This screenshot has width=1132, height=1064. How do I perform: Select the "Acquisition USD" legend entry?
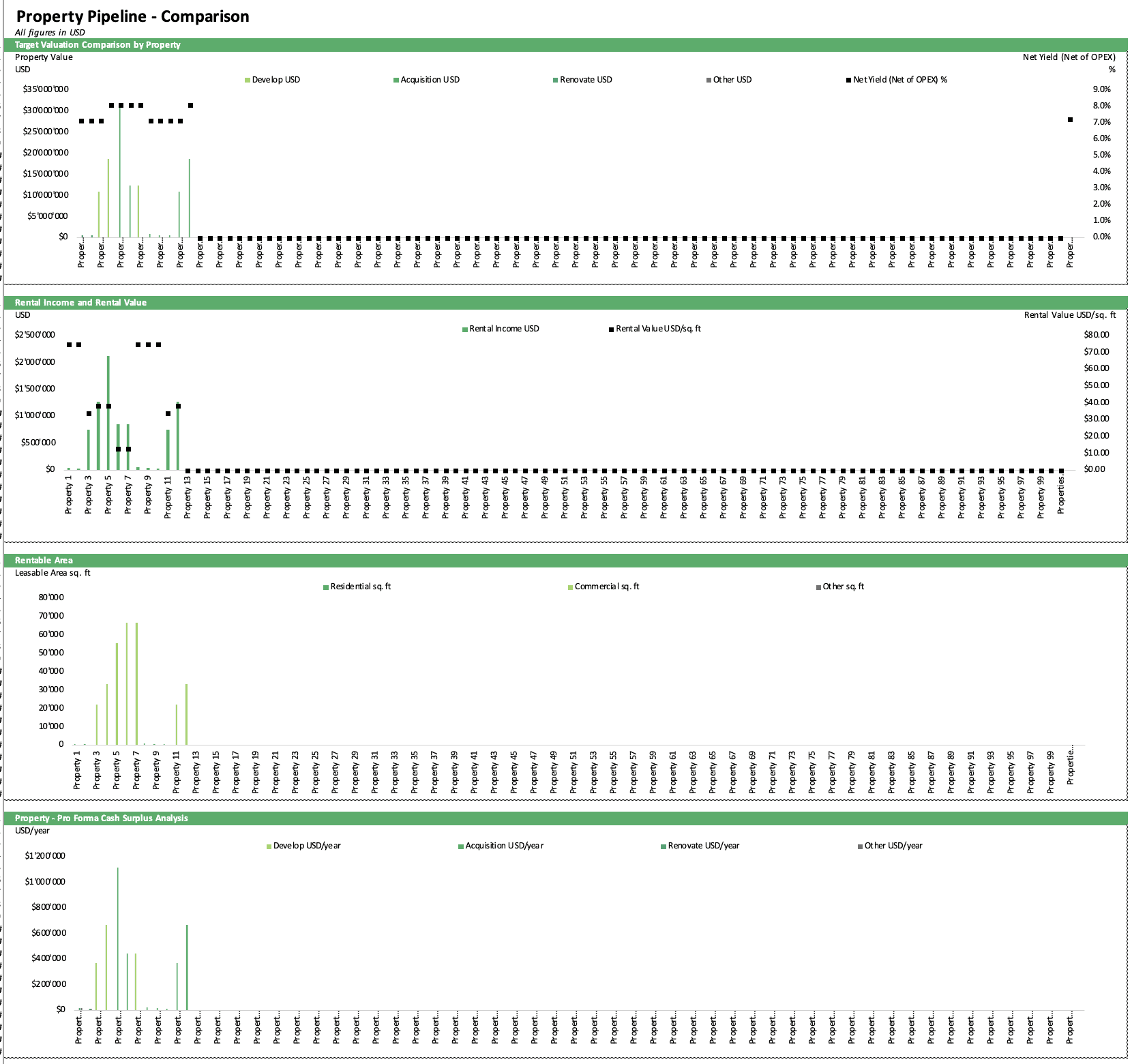click(426, 80)
